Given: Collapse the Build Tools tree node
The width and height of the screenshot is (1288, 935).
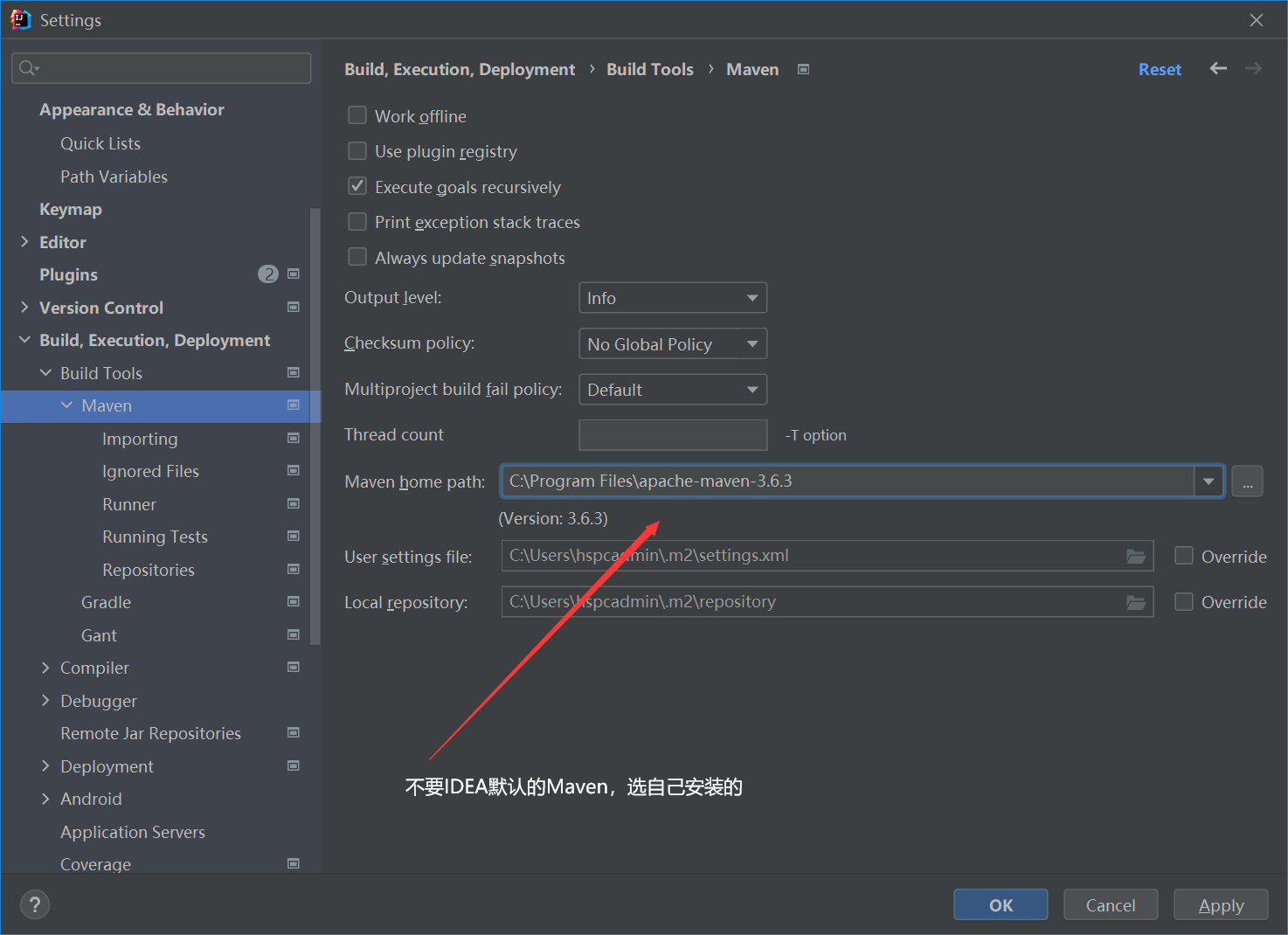Looking at the screenshot, I should (x=45, y=372).
